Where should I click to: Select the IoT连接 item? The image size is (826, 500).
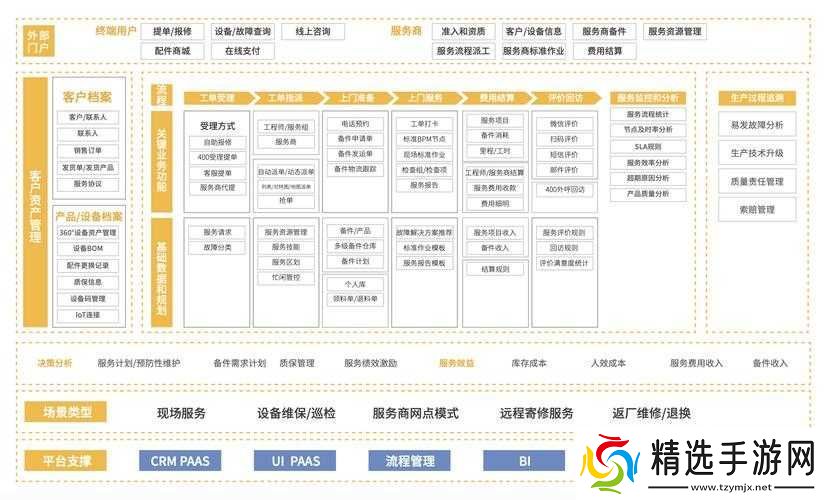[87, 315]
